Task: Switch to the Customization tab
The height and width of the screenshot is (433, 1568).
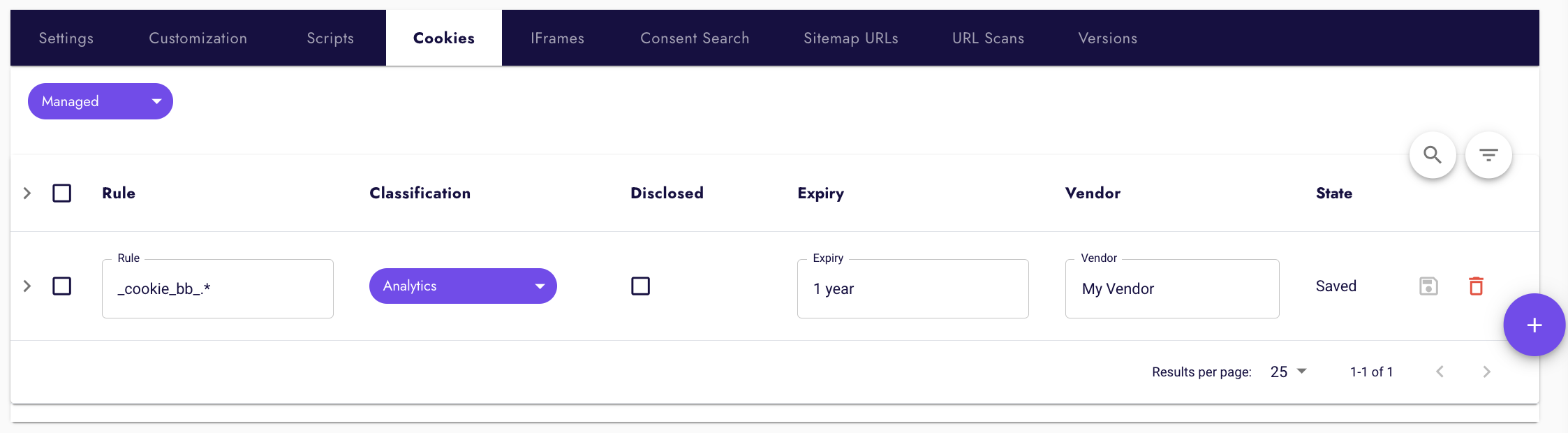Action: click(198, 38)
